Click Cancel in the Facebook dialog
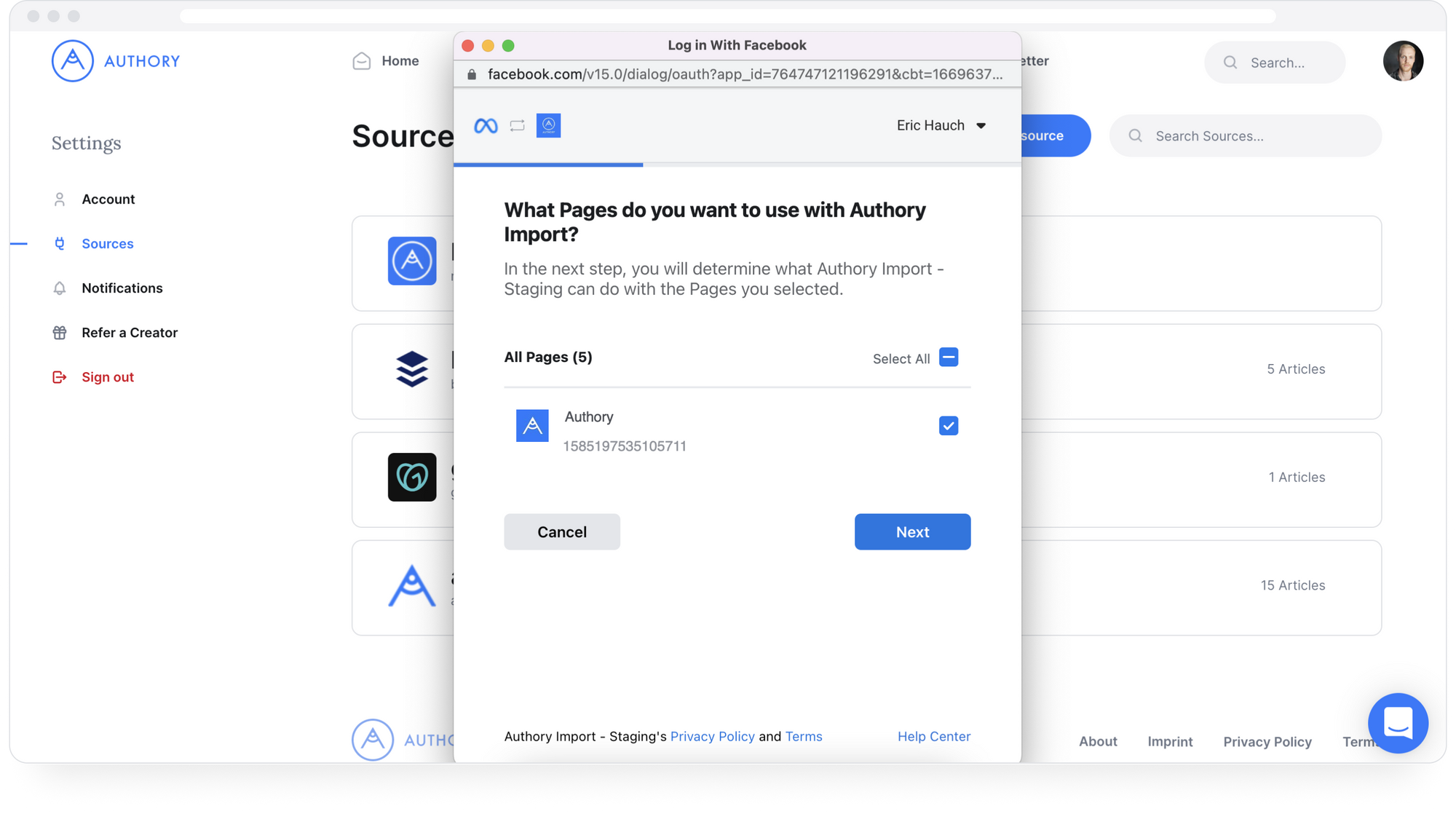The width and height of the screenshot is (1456, 814). pos(562,532)
